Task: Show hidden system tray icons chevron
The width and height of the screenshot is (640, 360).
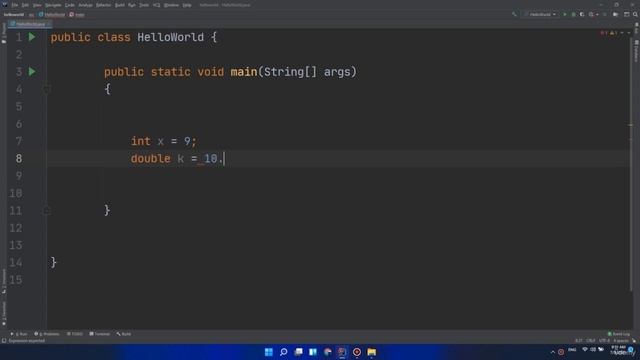Action: click(553, 352)
